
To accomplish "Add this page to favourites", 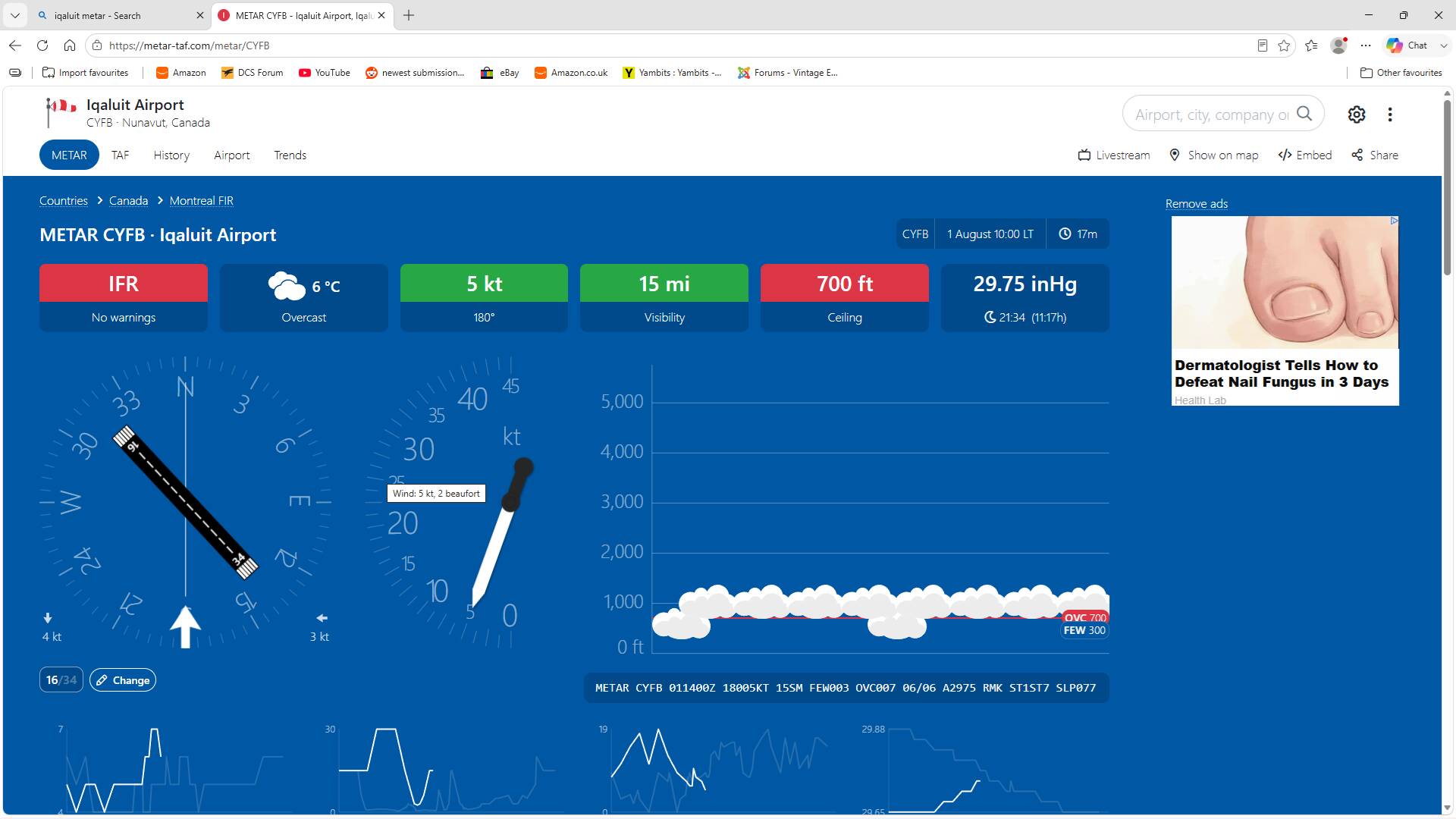I will point(1284,45).
